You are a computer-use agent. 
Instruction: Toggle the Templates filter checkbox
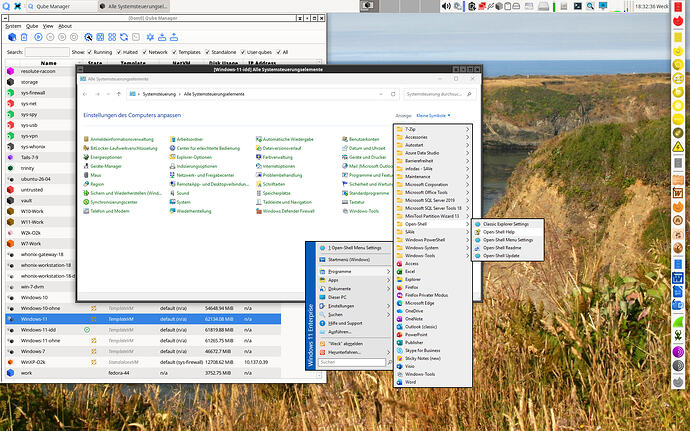[174, 52]
